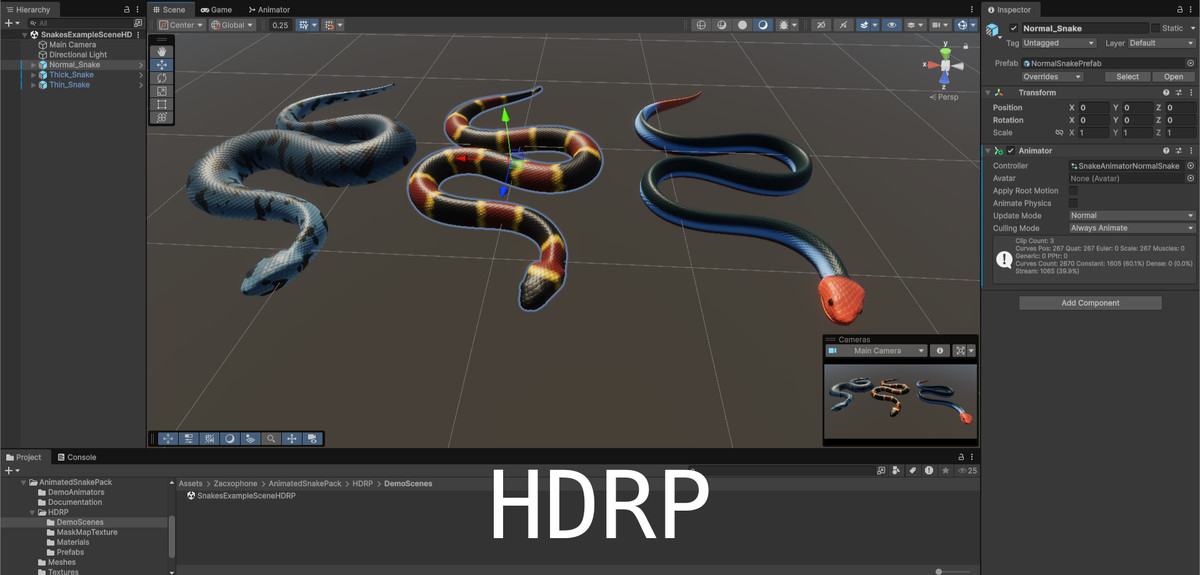This screenshot has height=575, width=1200.
Task: Select the Scale tool in scene toolbar
Action: (x=162, y=91)
